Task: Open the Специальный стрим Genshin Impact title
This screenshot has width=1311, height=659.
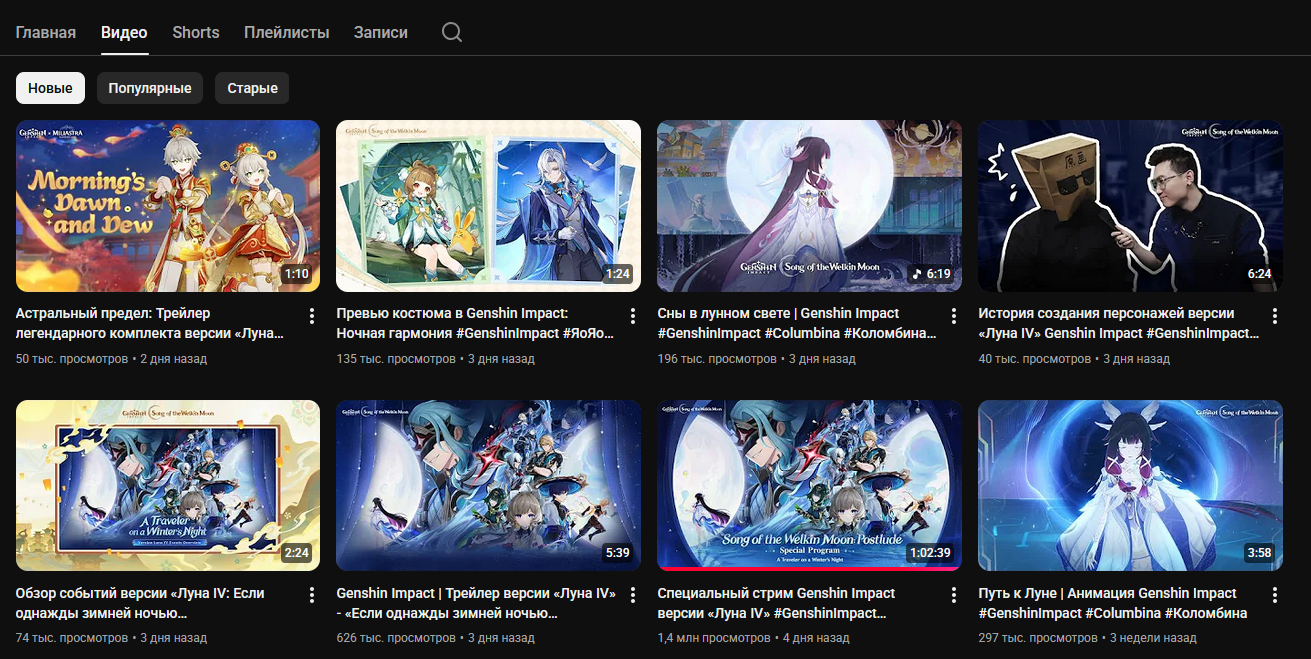Action: [x=776, y=603]
